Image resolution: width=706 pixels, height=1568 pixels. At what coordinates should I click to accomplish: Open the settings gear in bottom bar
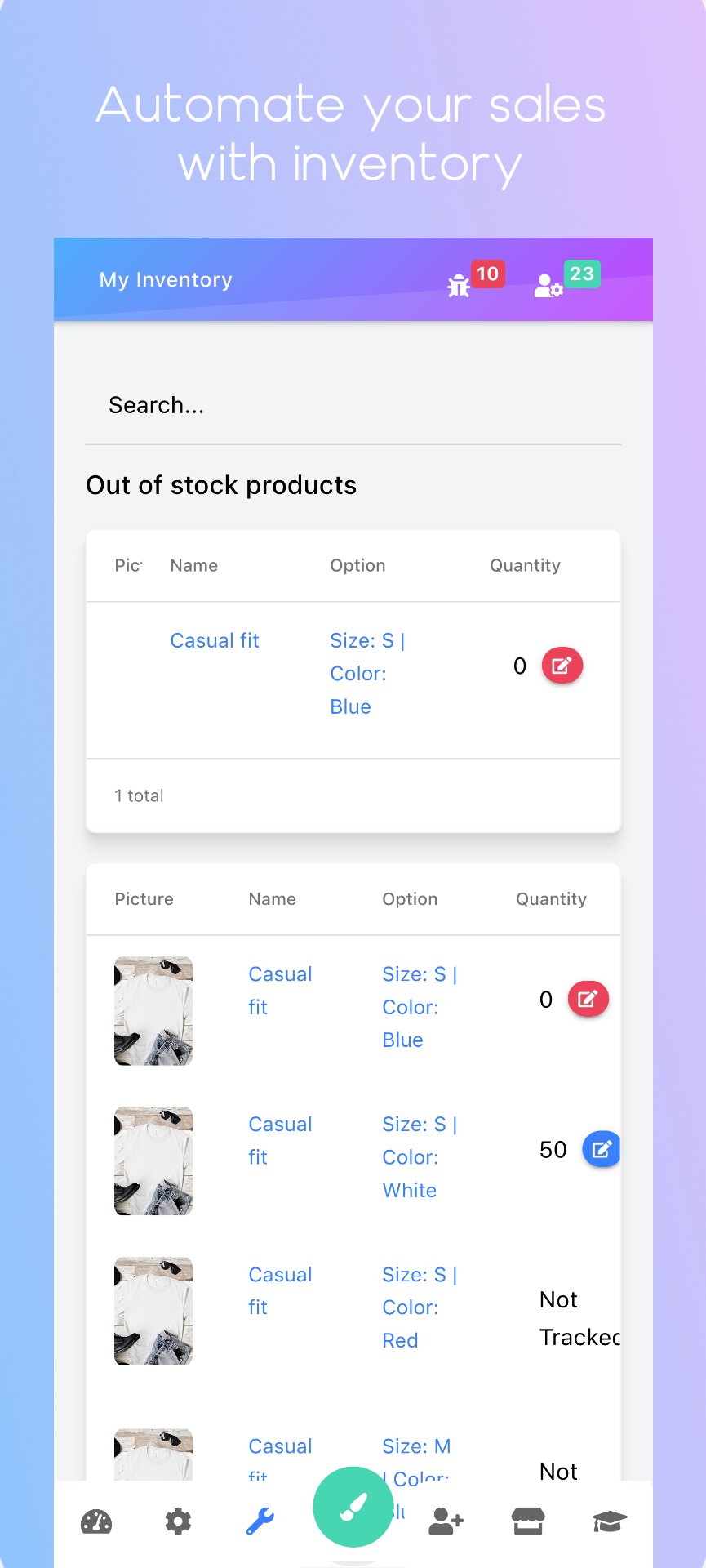click(178, 1521)
